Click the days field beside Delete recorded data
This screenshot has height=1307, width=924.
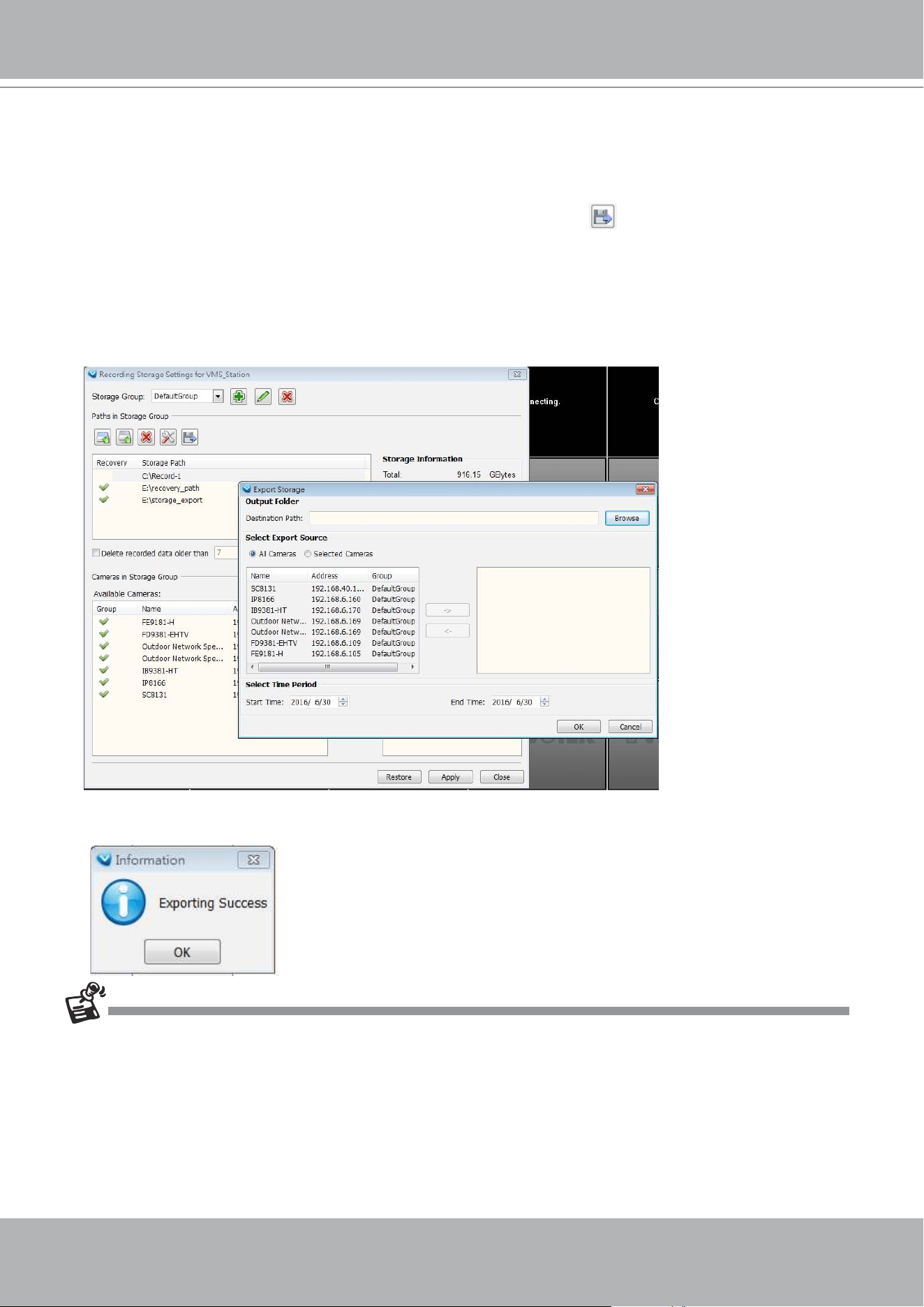tap(226, 553)
